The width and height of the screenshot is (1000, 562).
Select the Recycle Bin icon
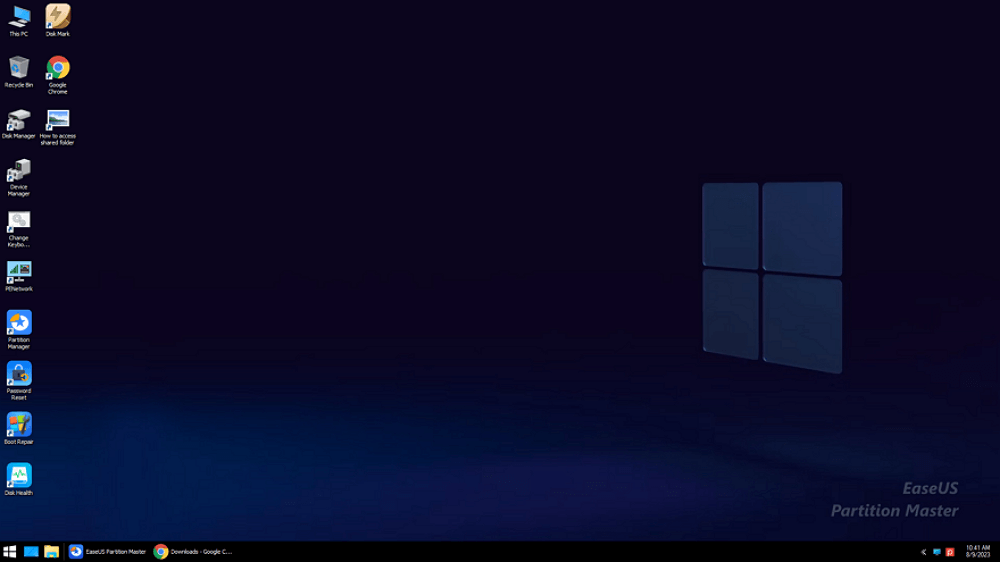pyautogui.click(x=18, y=71)
